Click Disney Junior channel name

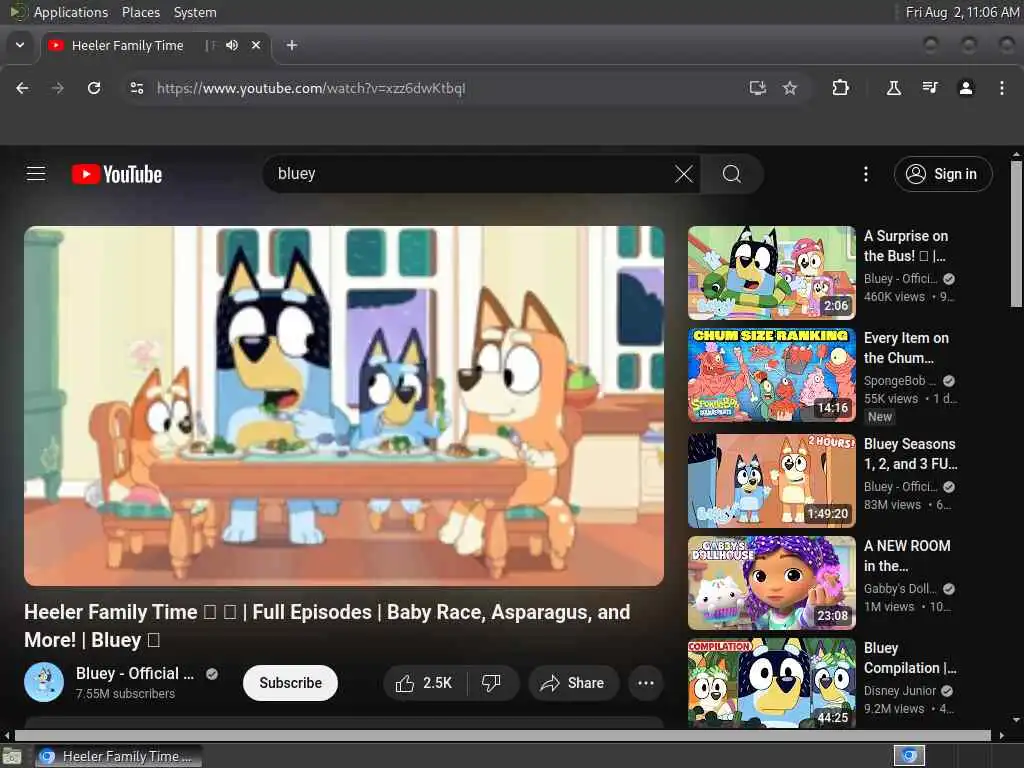900,690
